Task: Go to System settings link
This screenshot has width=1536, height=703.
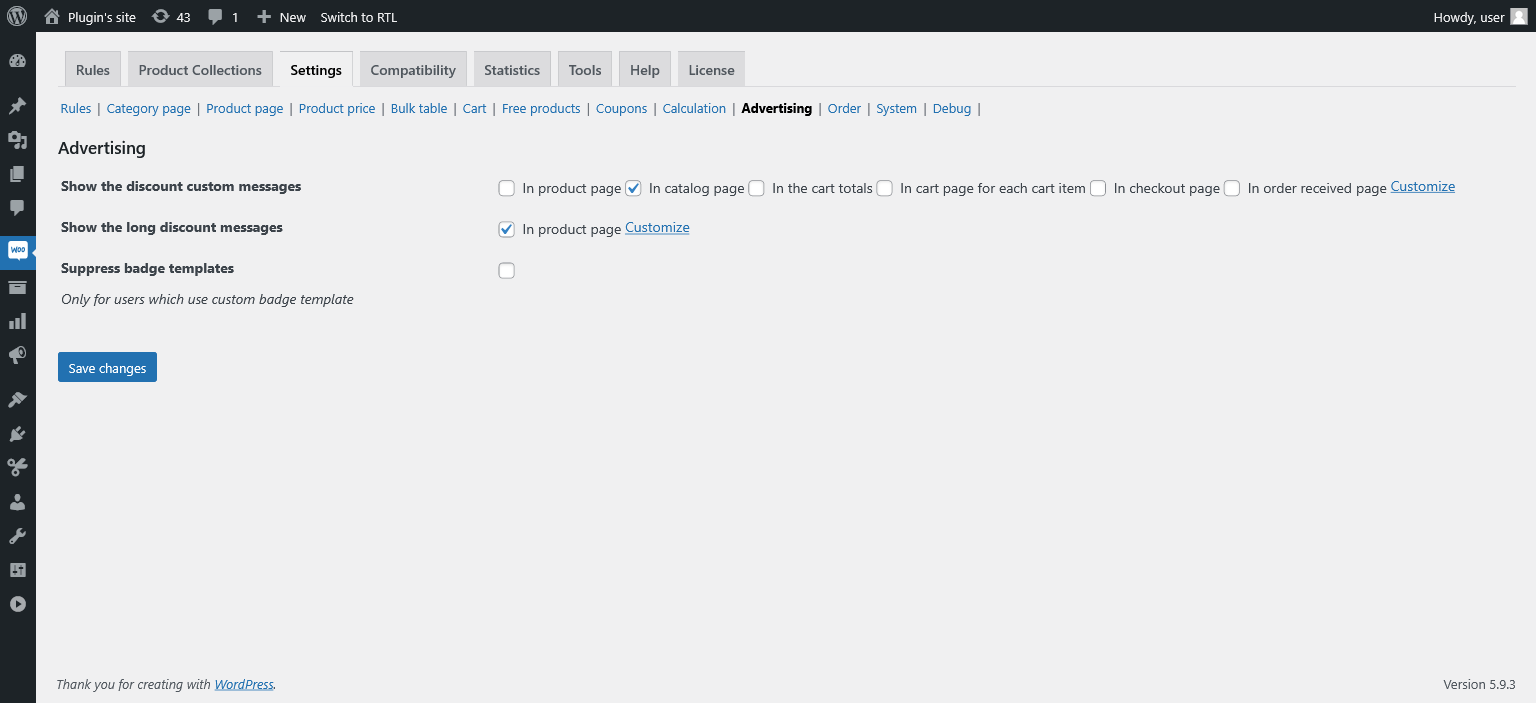Action: coord(896,108)
